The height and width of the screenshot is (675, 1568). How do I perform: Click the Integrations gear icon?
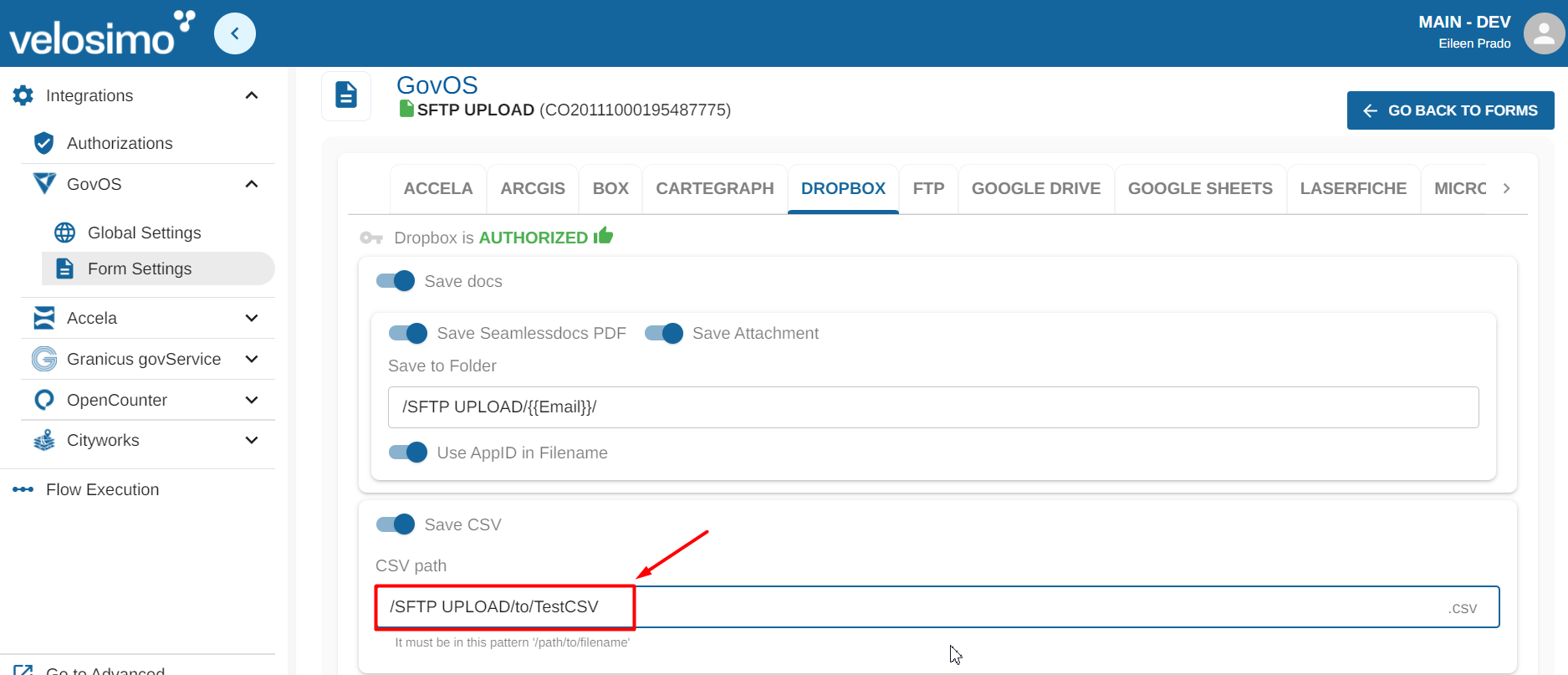coord(23,95)
